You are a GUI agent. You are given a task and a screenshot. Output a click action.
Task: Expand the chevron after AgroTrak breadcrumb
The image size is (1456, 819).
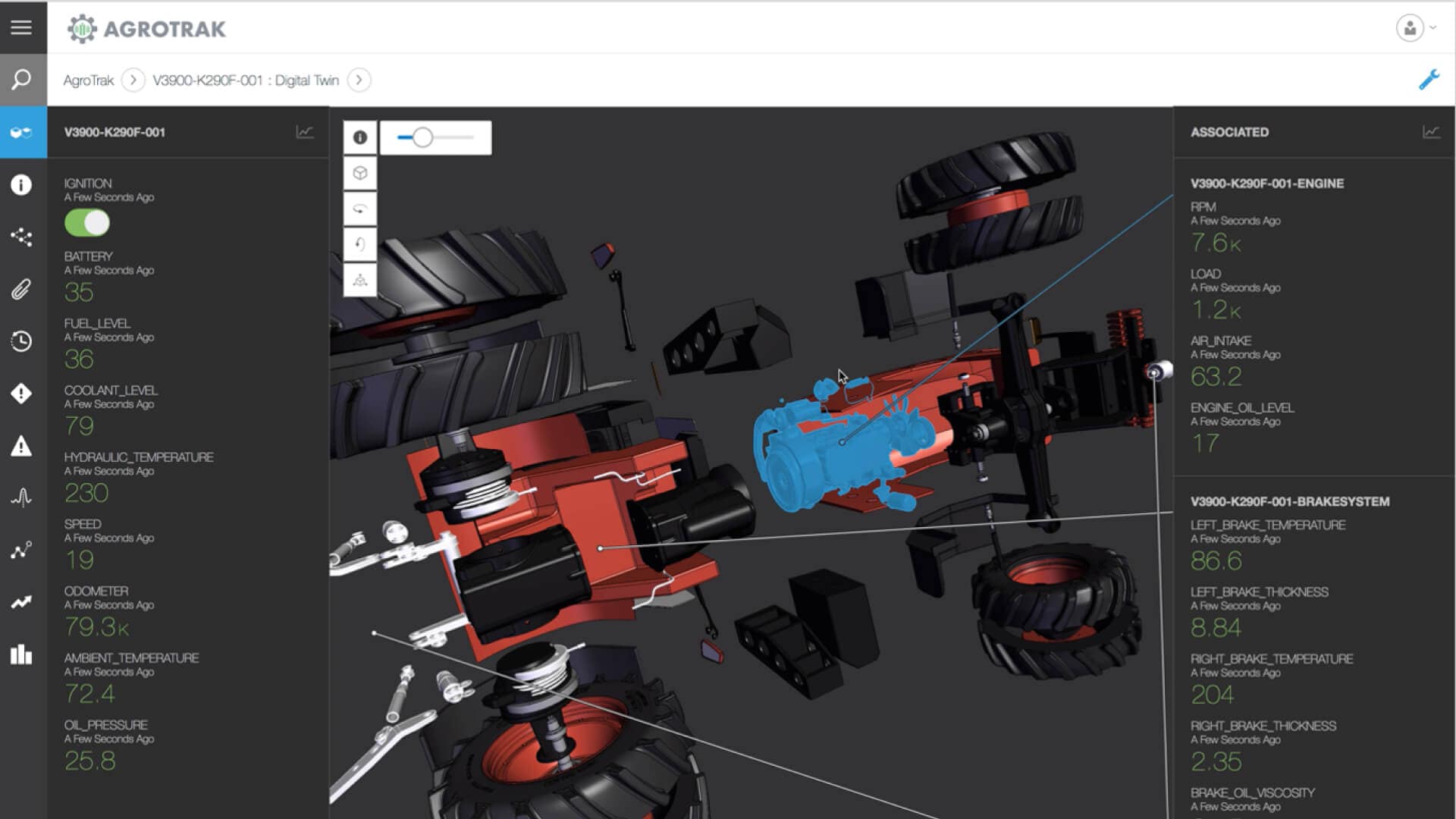[133, 80]
